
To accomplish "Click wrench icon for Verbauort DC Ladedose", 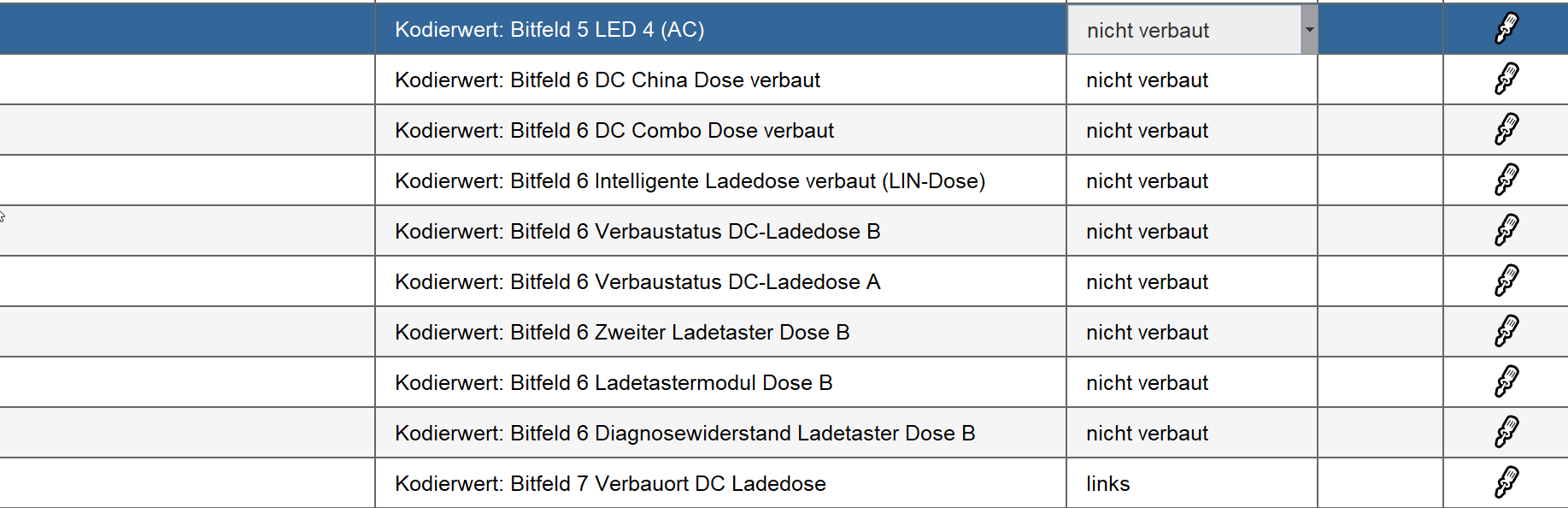I will 1506,482.
